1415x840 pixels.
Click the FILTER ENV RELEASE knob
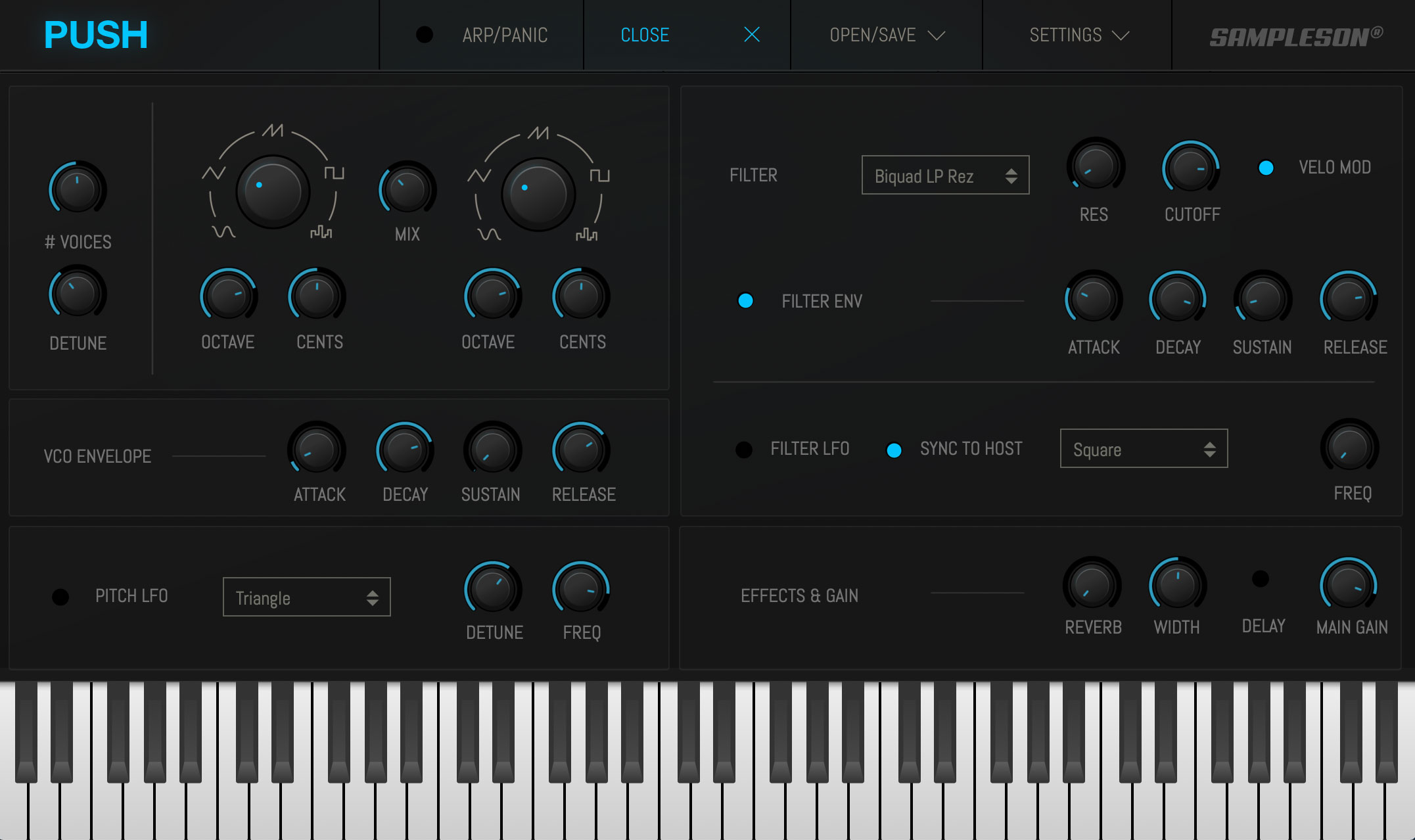tap(1349, 298)
